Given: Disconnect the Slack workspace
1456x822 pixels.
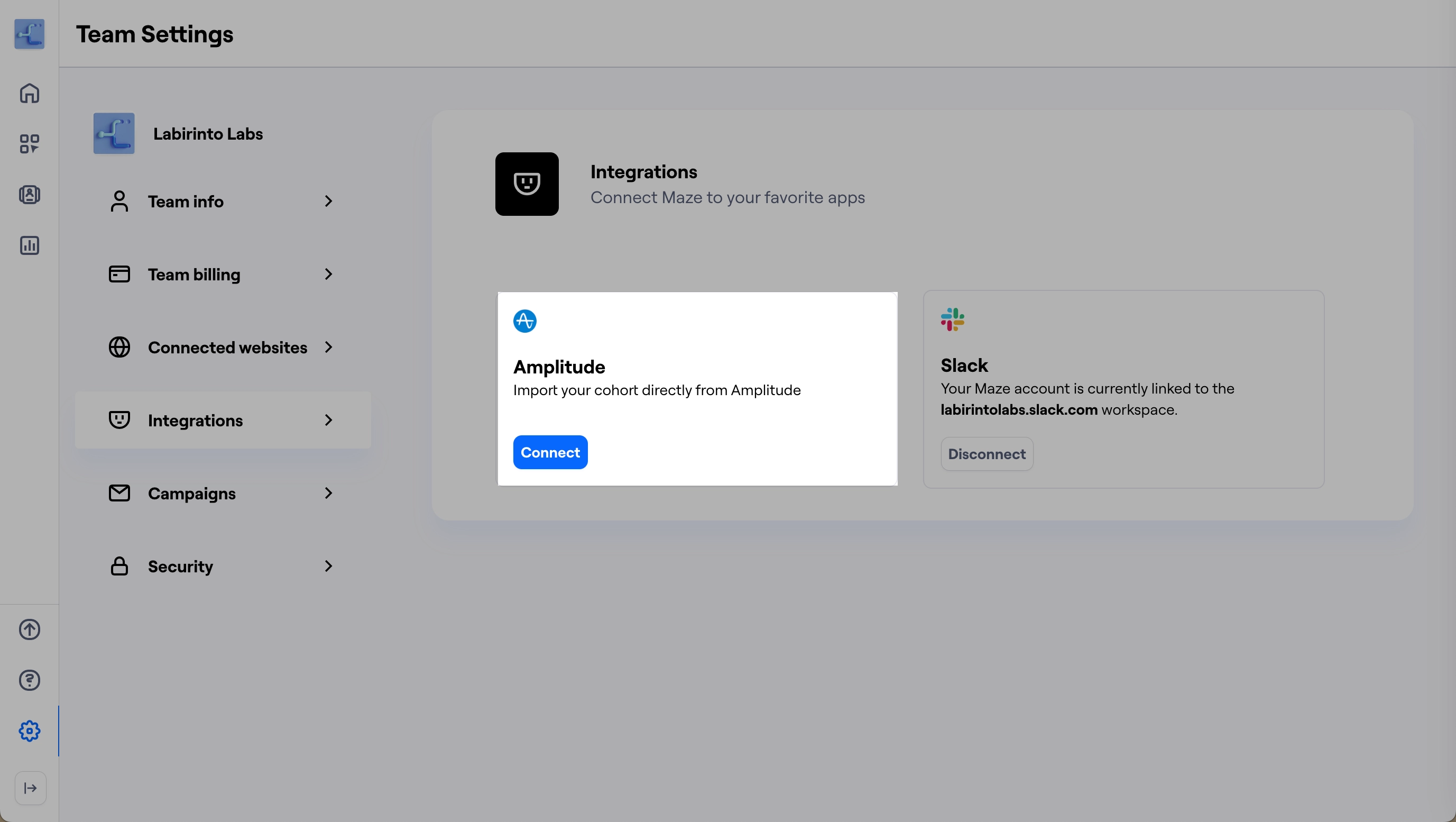Looking at the screenshot, I should pos(986,453).
